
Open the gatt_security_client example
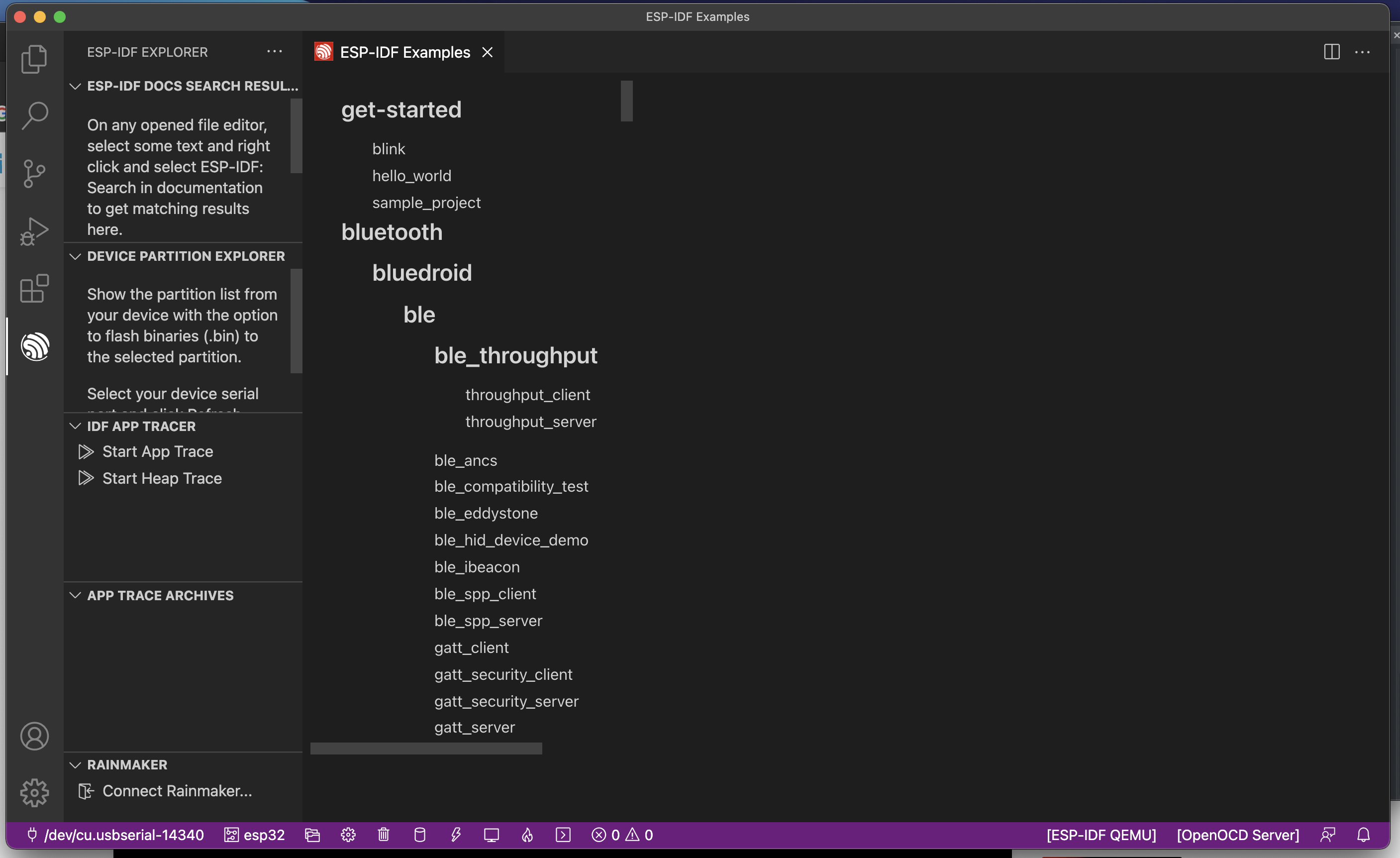[x=503, y=674]
